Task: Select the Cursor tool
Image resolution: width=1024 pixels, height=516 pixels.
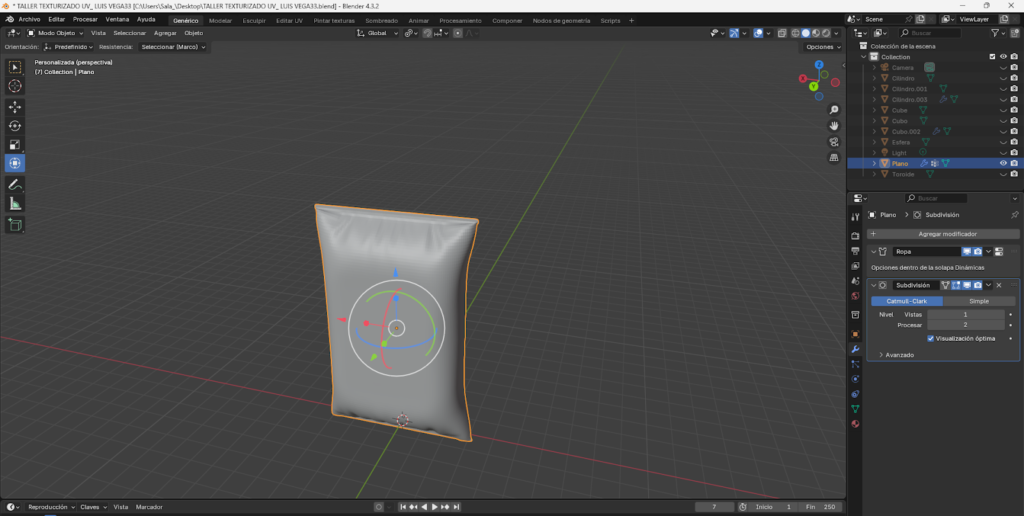Action: [x=14, y=86]
